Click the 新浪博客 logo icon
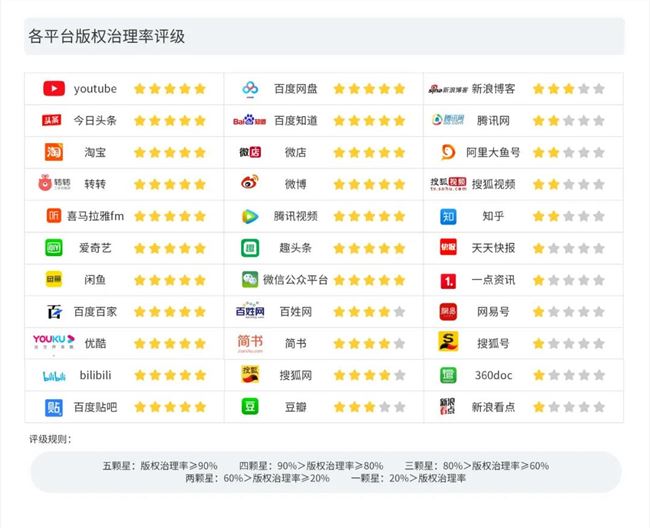Screen dimensions: 650x528 point(448,89)
